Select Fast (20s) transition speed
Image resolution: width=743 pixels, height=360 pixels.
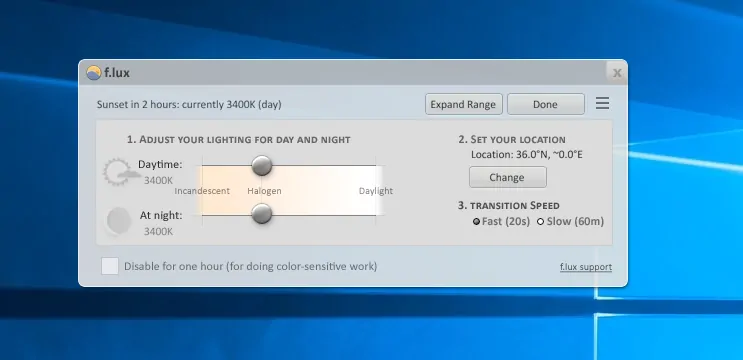(501, 221)
